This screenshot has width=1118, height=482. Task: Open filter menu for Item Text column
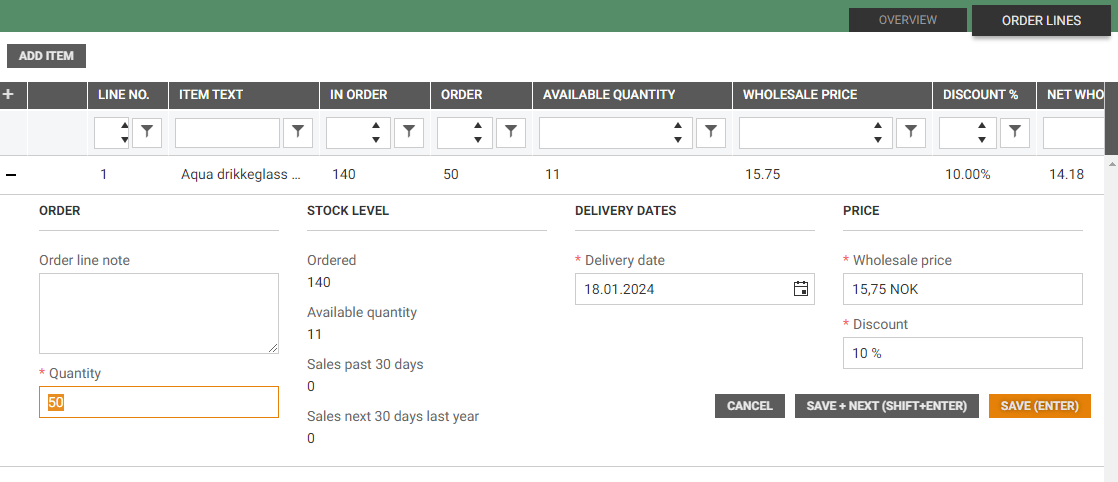pyautogui.click(x=298, y=132)
